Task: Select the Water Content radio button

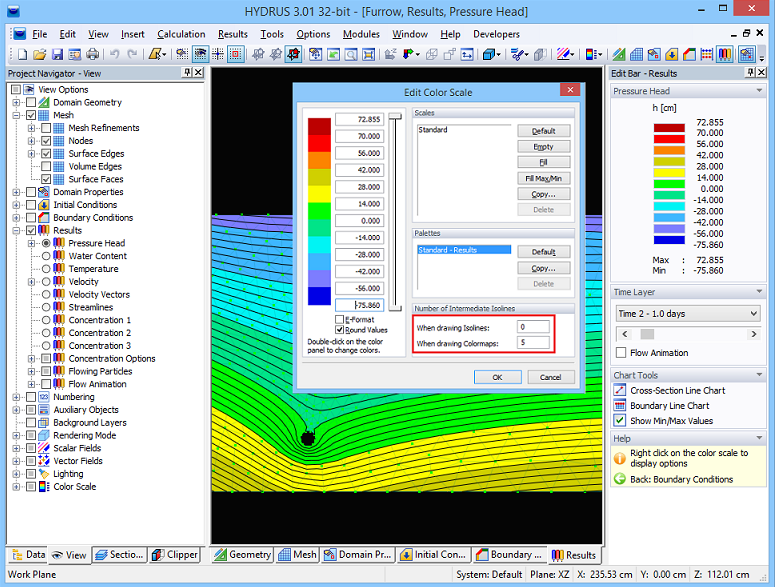Action: (46, 256)
